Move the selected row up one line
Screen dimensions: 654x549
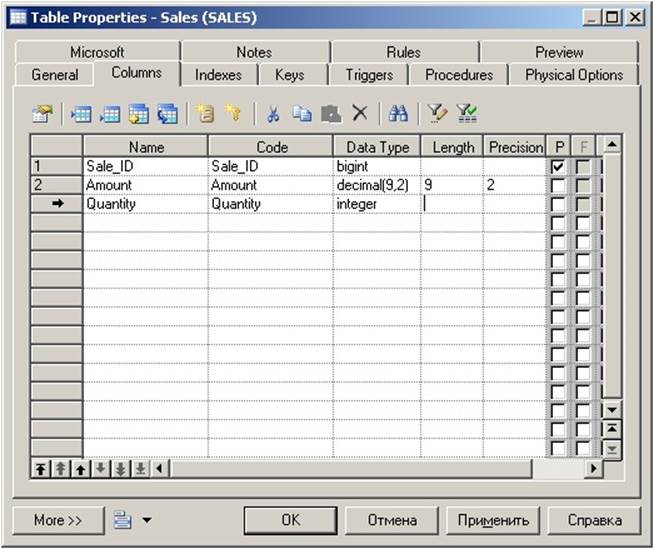pyautogui.click(x=80, y=469)
